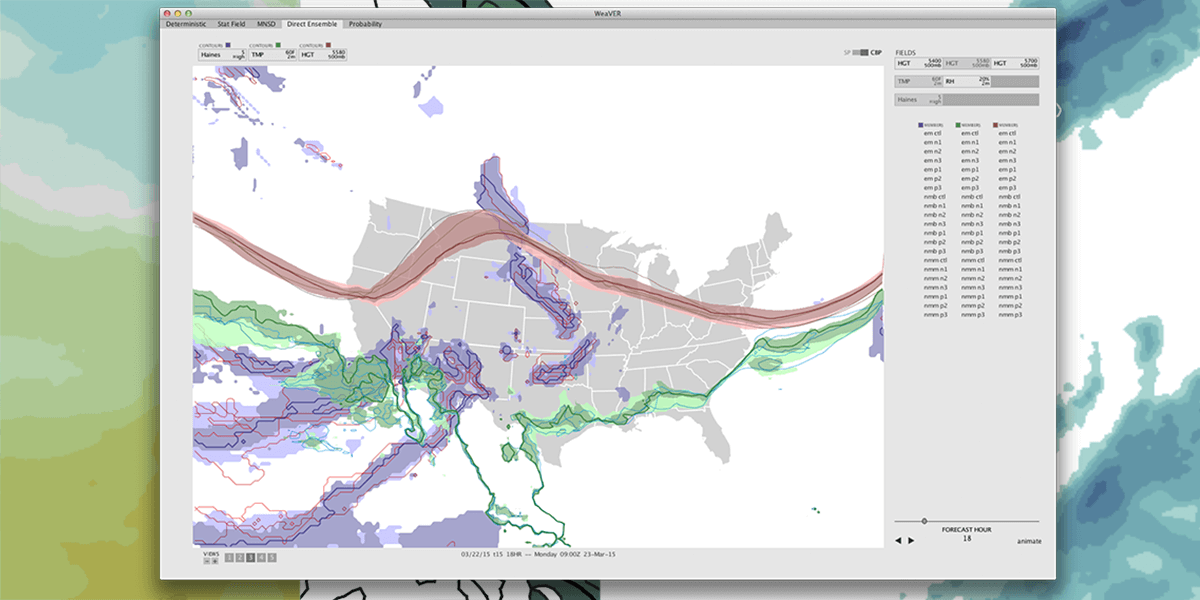Toggle member 'nmm ctl' in the green column
This screenshot has height=600, width=1200.
click(971, 260)
